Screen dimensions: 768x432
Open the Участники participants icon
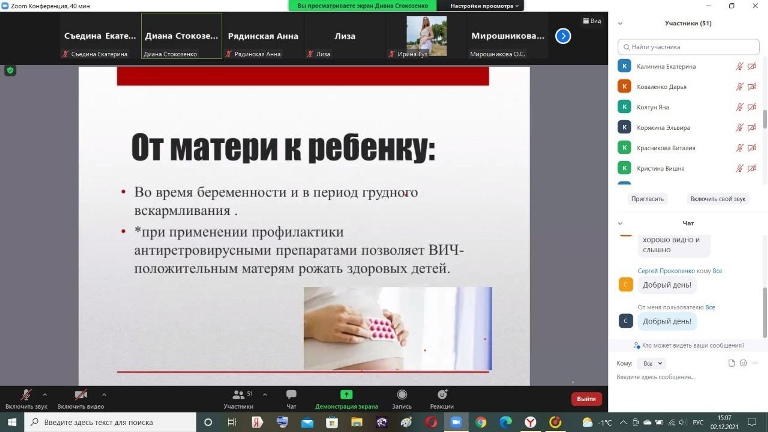(238, 398)
